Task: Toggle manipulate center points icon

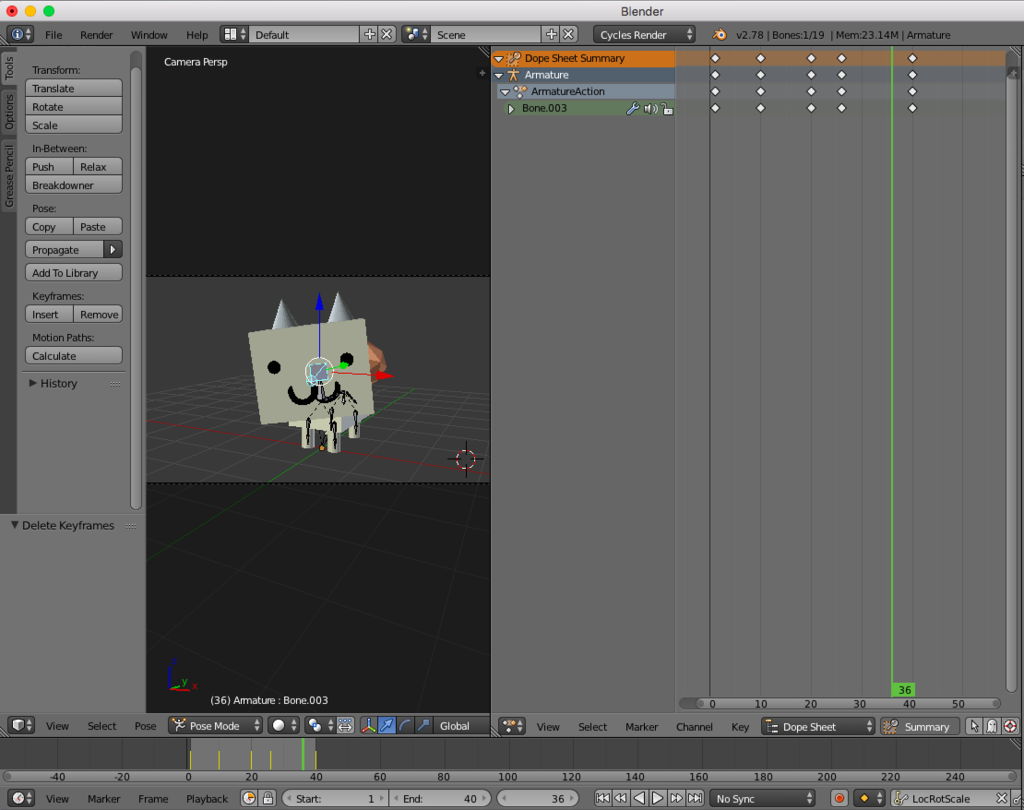Action: 345,726
